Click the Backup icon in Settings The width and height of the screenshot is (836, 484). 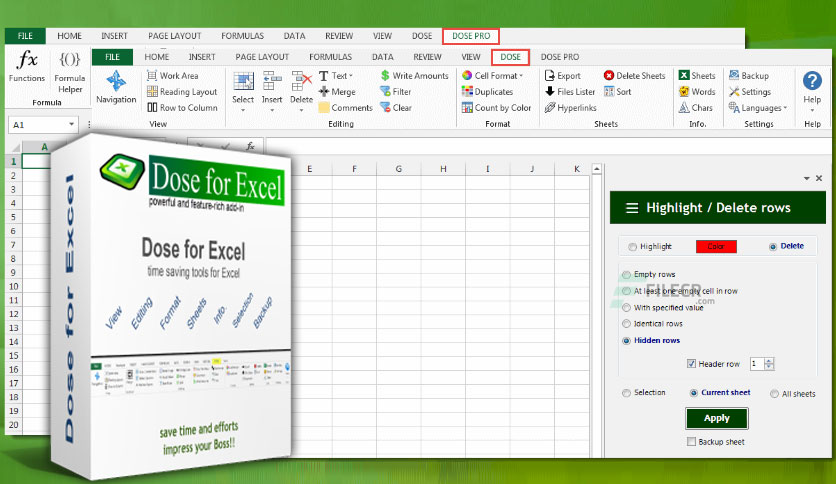pyautogui.click(x=734, y=75)
